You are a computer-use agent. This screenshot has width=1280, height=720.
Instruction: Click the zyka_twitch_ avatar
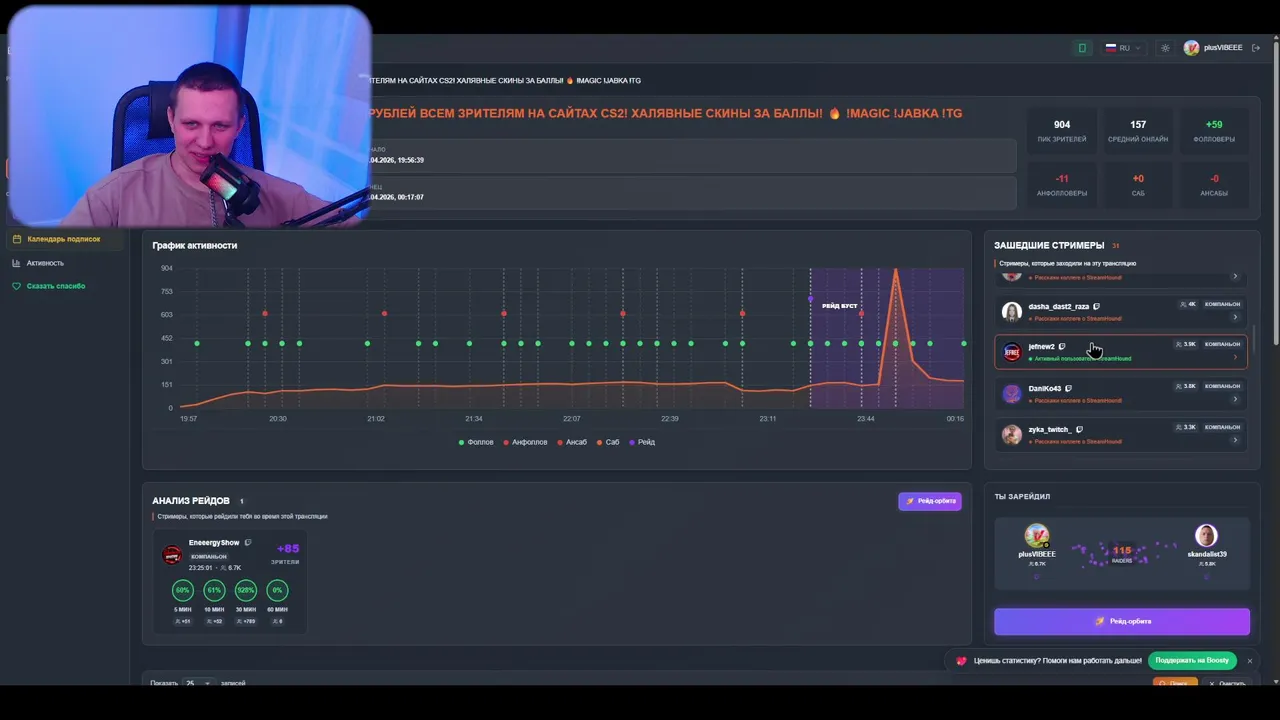point(1012,434)
